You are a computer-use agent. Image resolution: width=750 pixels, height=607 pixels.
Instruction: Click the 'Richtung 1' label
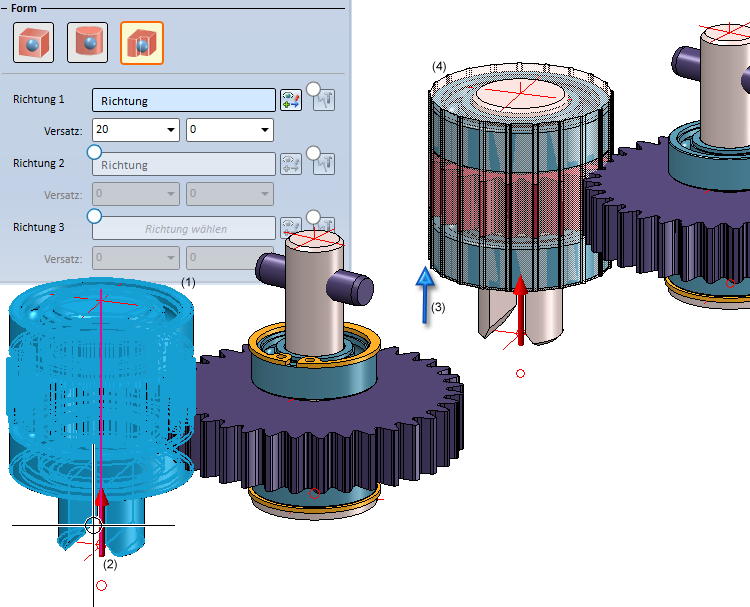coord(38,99)
